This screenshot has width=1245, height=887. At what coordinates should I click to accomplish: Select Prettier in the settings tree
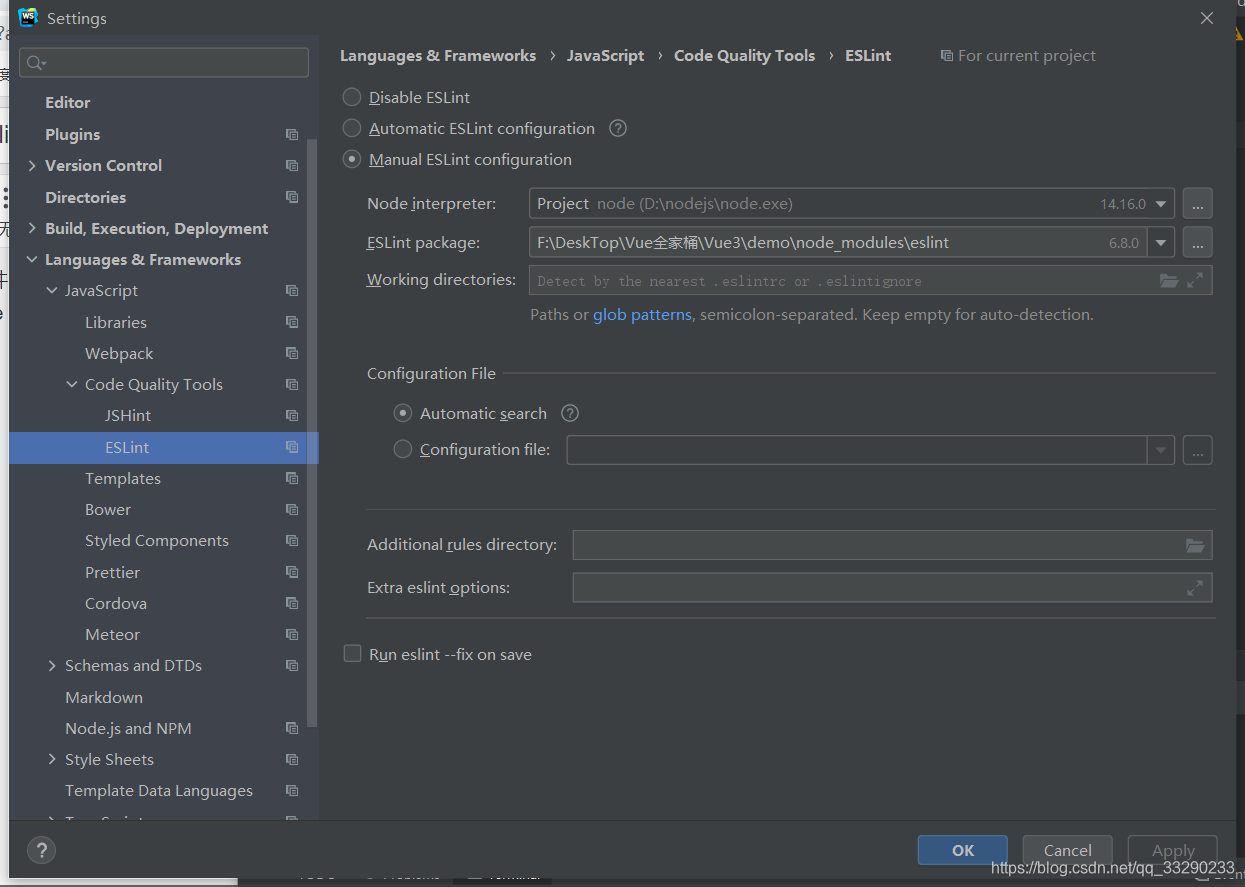[x=112, y=572]
